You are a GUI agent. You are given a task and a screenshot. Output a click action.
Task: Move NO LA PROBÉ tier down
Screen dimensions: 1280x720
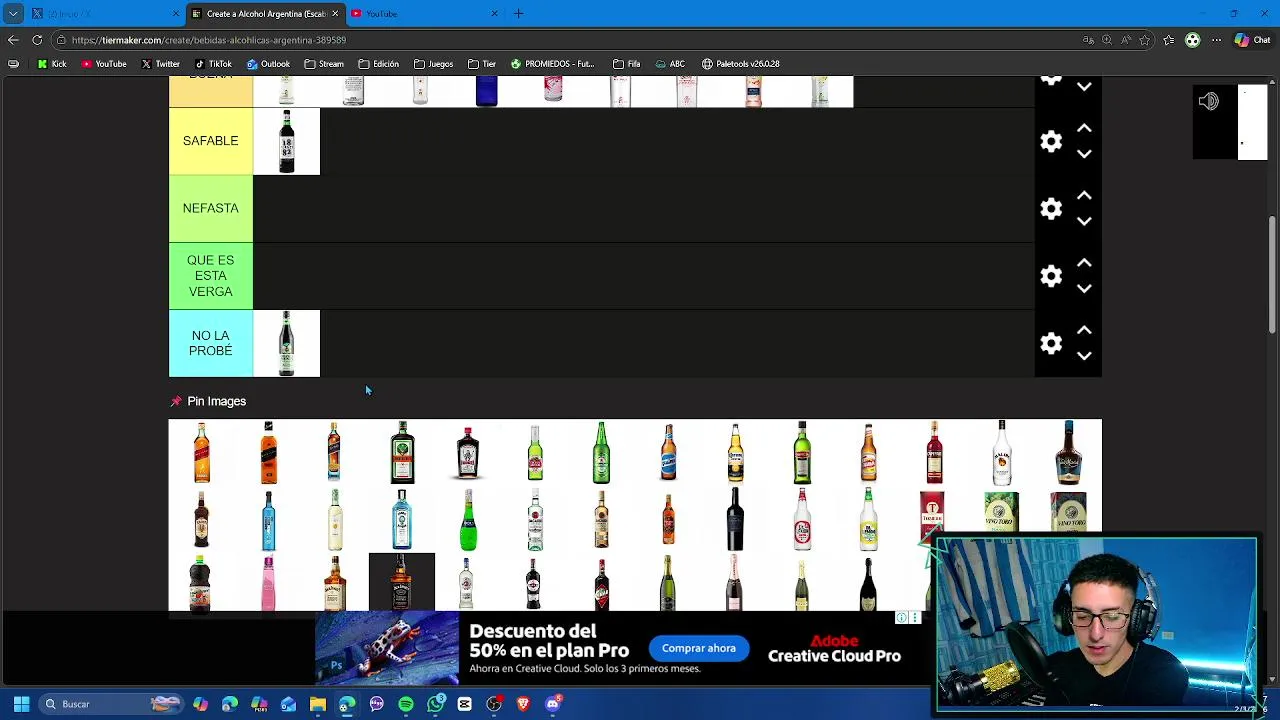[1084, 356]
